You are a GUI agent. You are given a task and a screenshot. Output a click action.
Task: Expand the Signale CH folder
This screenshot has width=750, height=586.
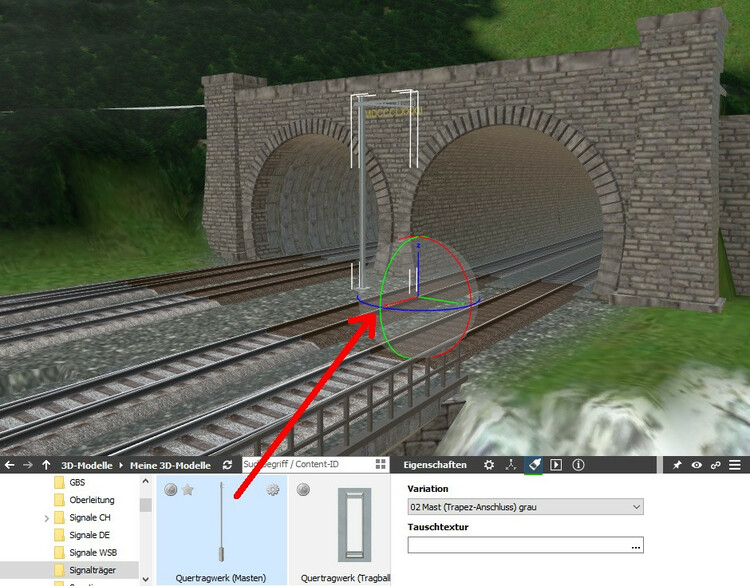point(46,518)
